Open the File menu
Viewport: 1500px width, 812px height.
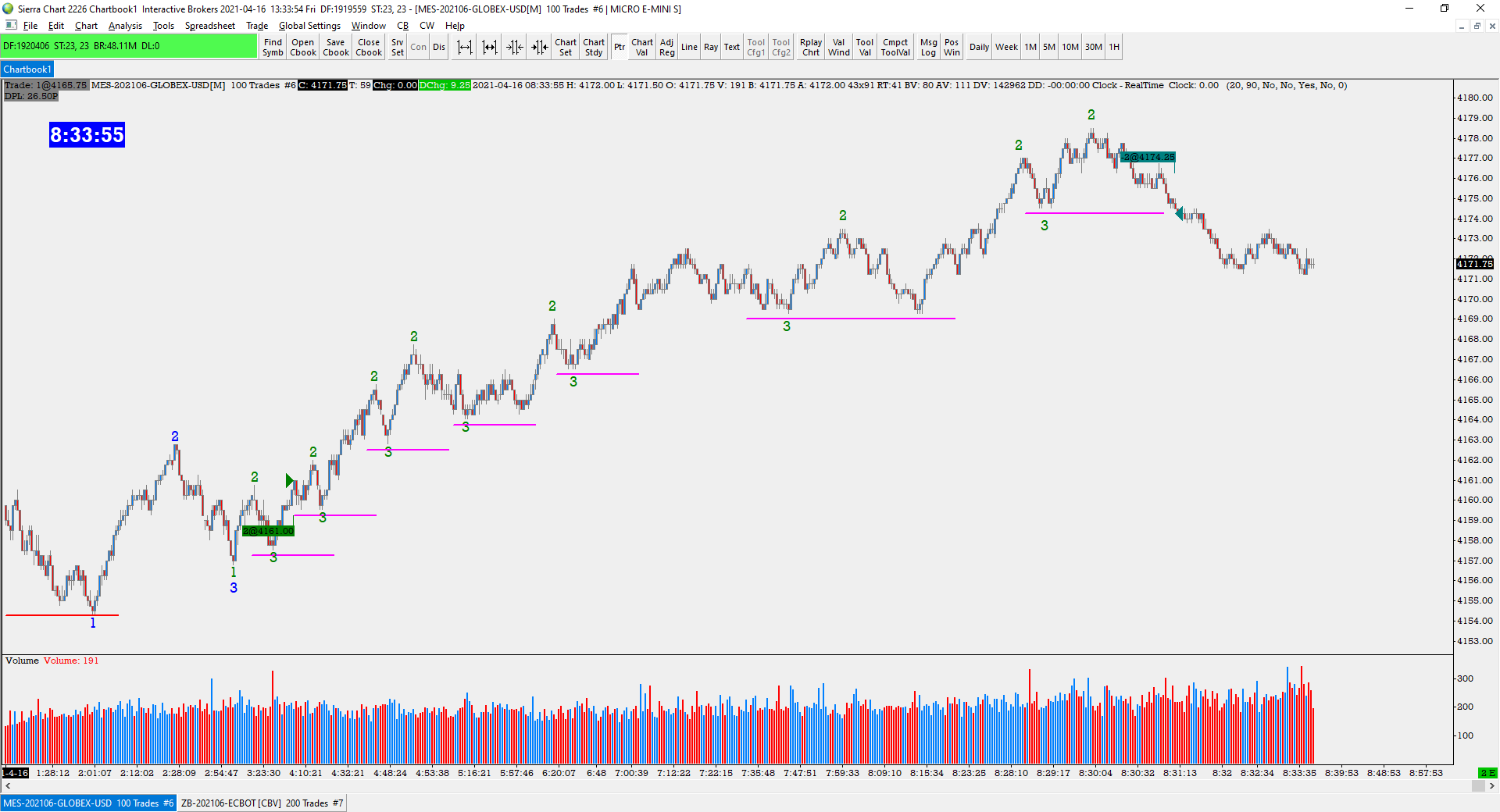[x=30, y=26]
